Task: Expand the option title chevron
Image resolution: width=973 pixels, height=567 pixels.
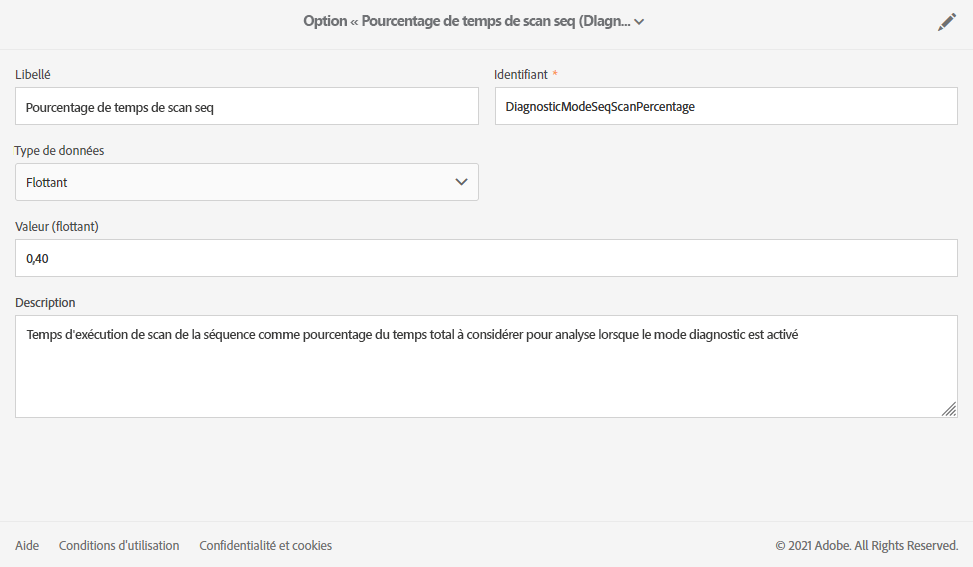Action: click(639, 22)
